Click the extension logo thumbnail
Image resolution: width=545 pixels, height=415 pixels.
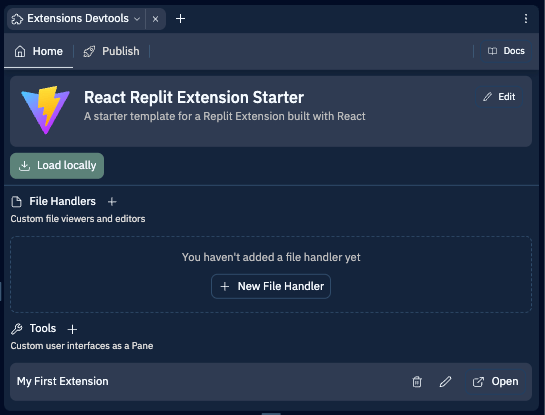pos(46,110)
